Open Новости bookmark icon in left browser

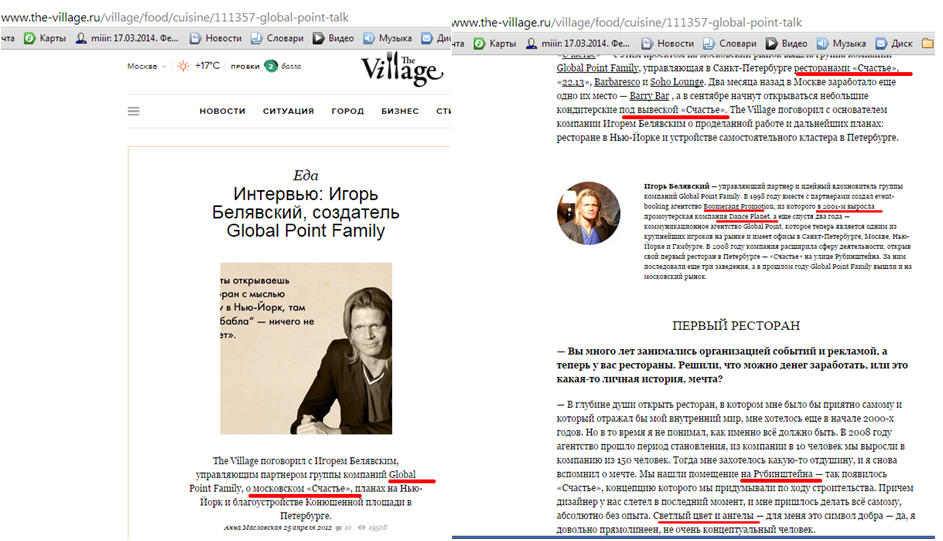tap(195, 38)
